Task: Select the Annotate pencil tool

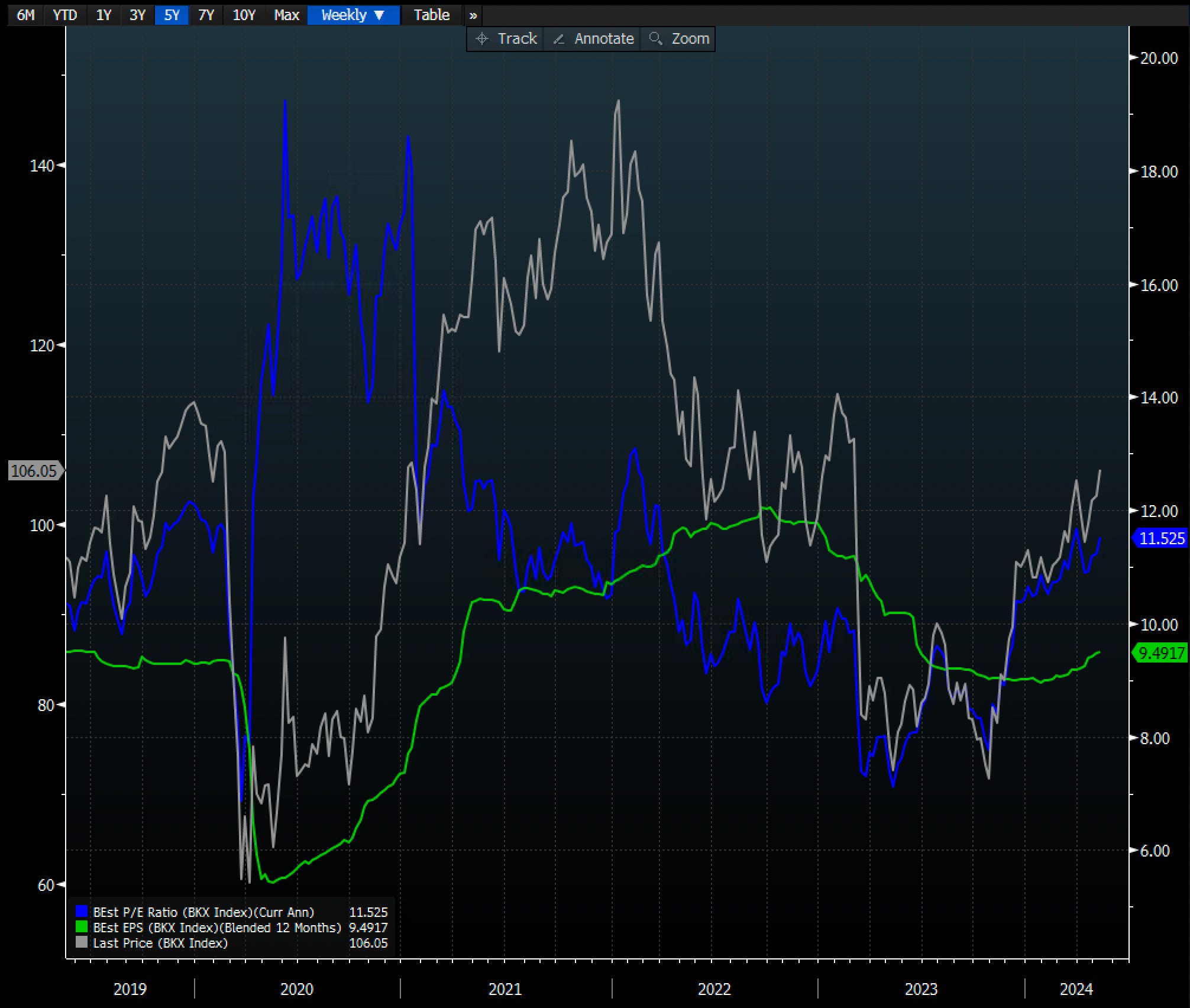Action: click(x=593, y=39)
